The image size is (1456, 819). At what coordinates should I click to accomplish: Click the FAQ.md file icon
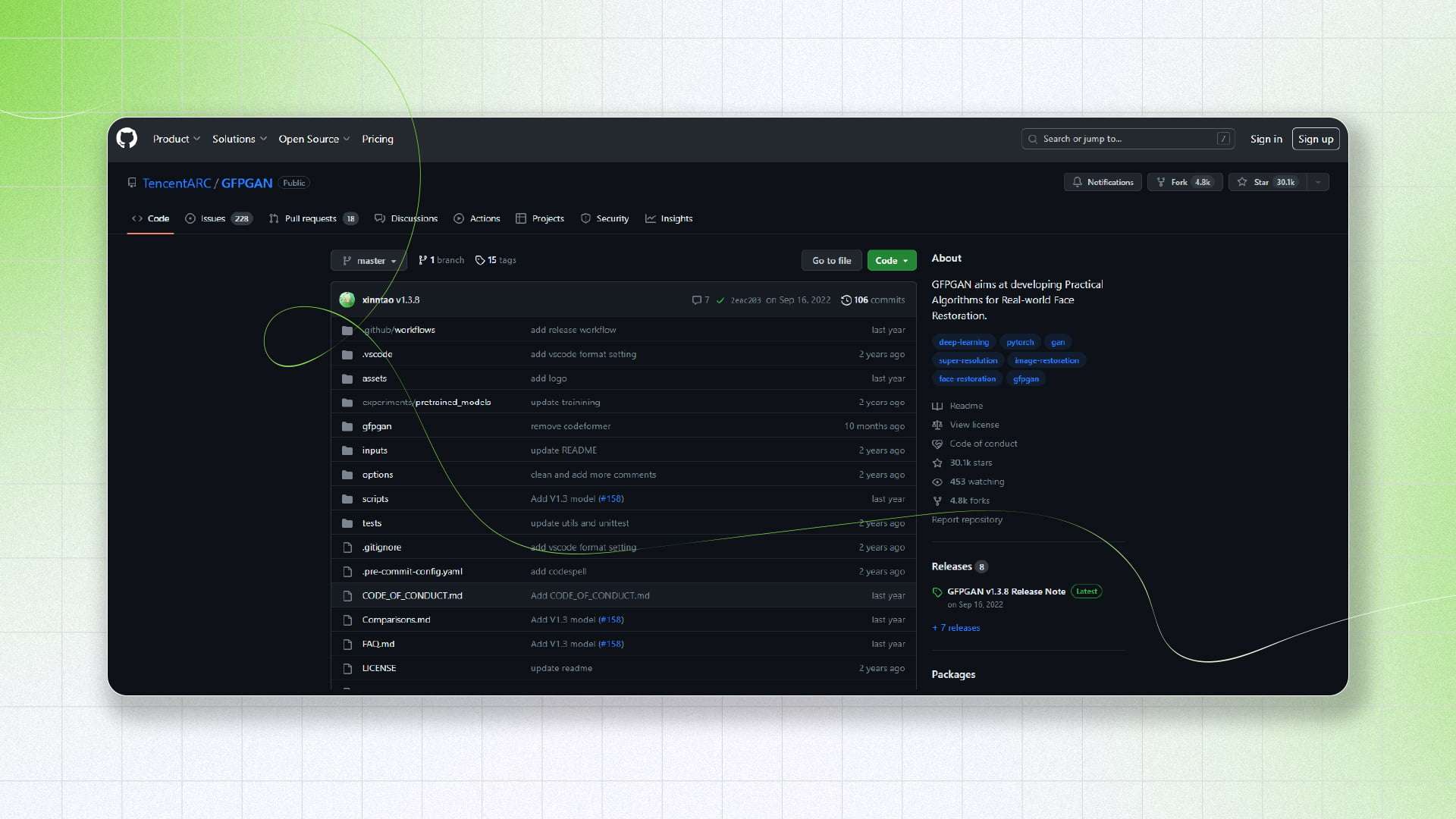(x=347, y=645)
